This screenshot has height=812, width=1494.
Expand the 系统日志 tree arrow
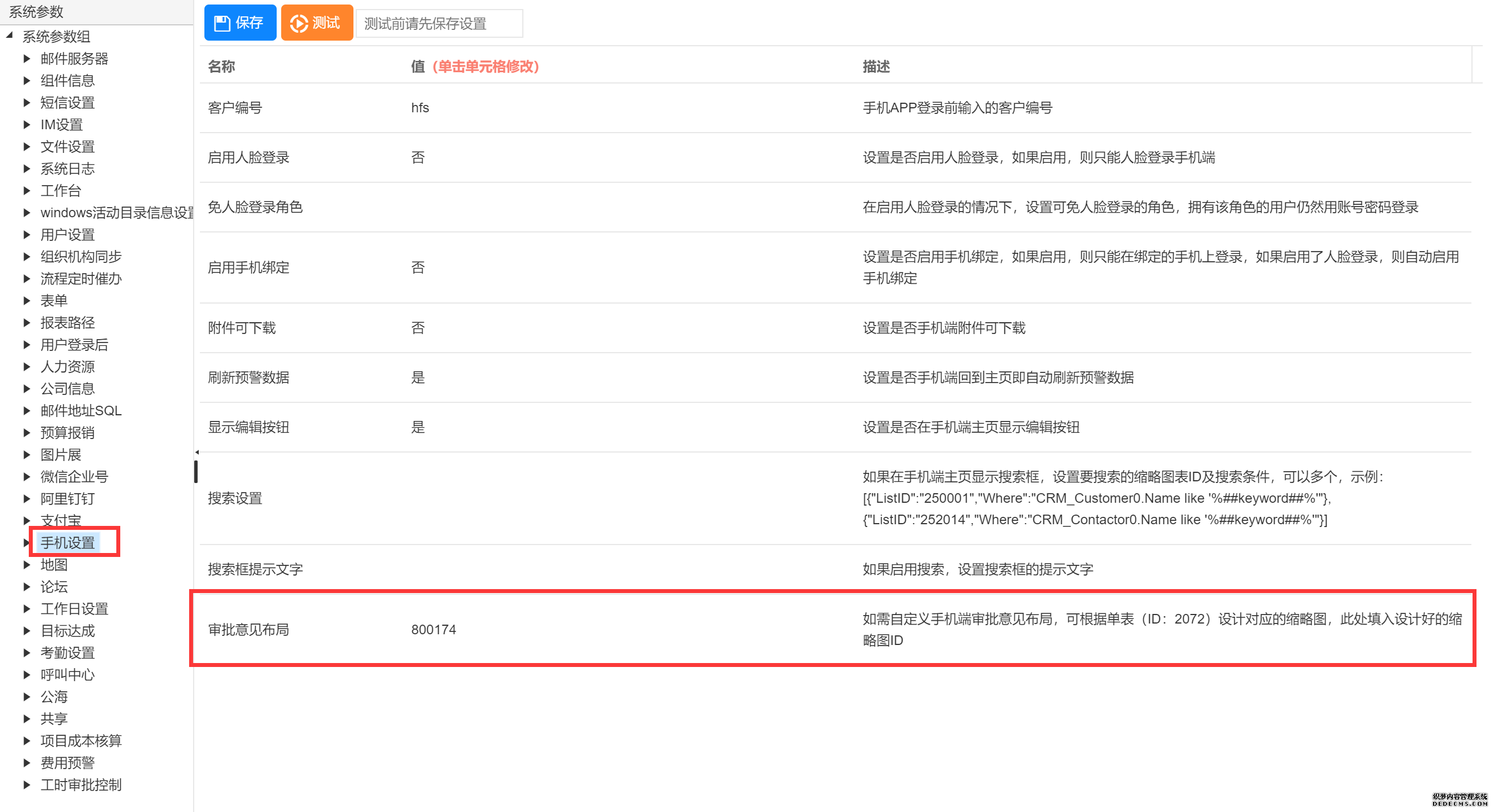[x=27, y=169]
